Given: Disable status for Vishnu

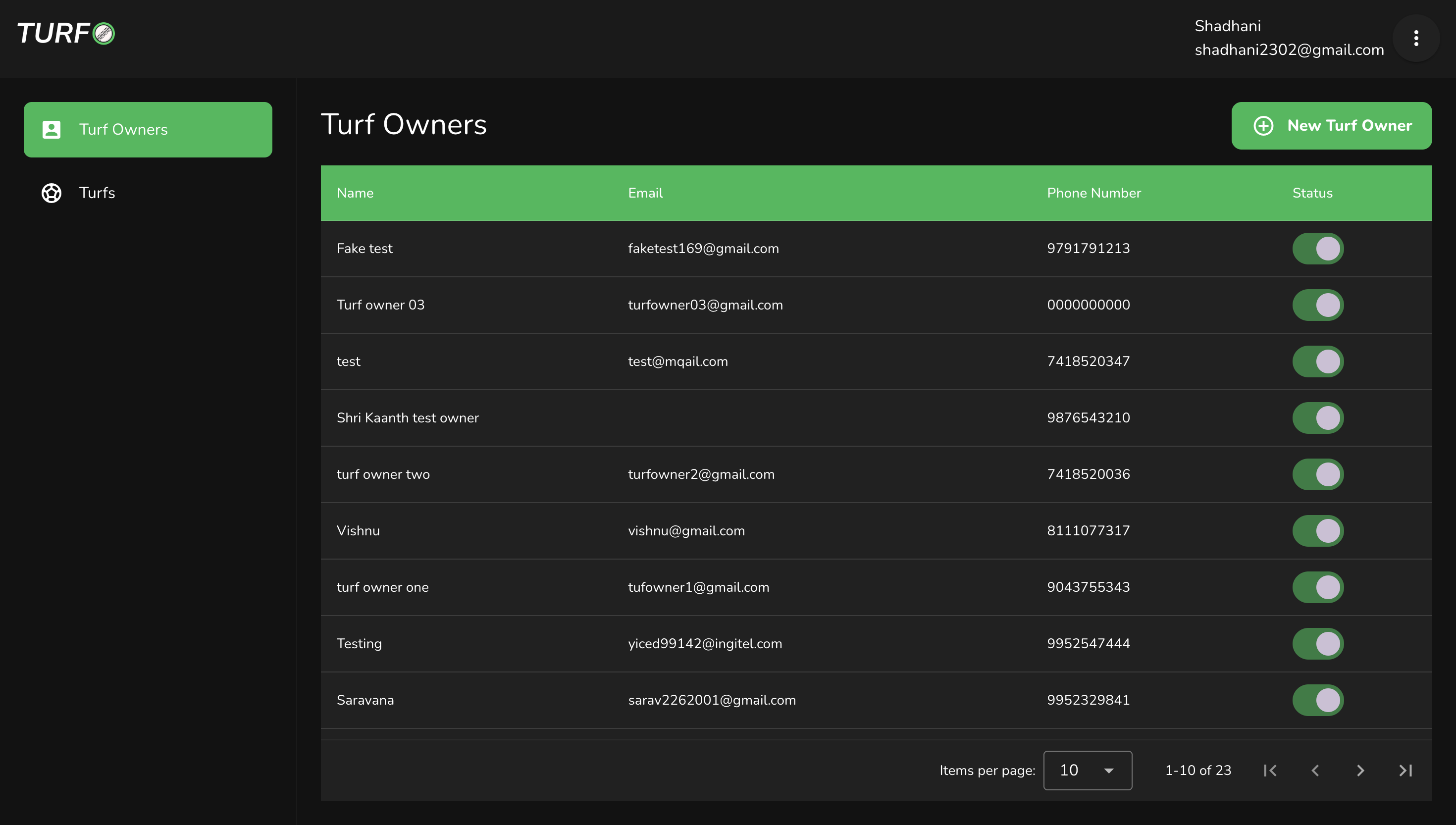Looking at the screenshot, I should coord(1318,531).
